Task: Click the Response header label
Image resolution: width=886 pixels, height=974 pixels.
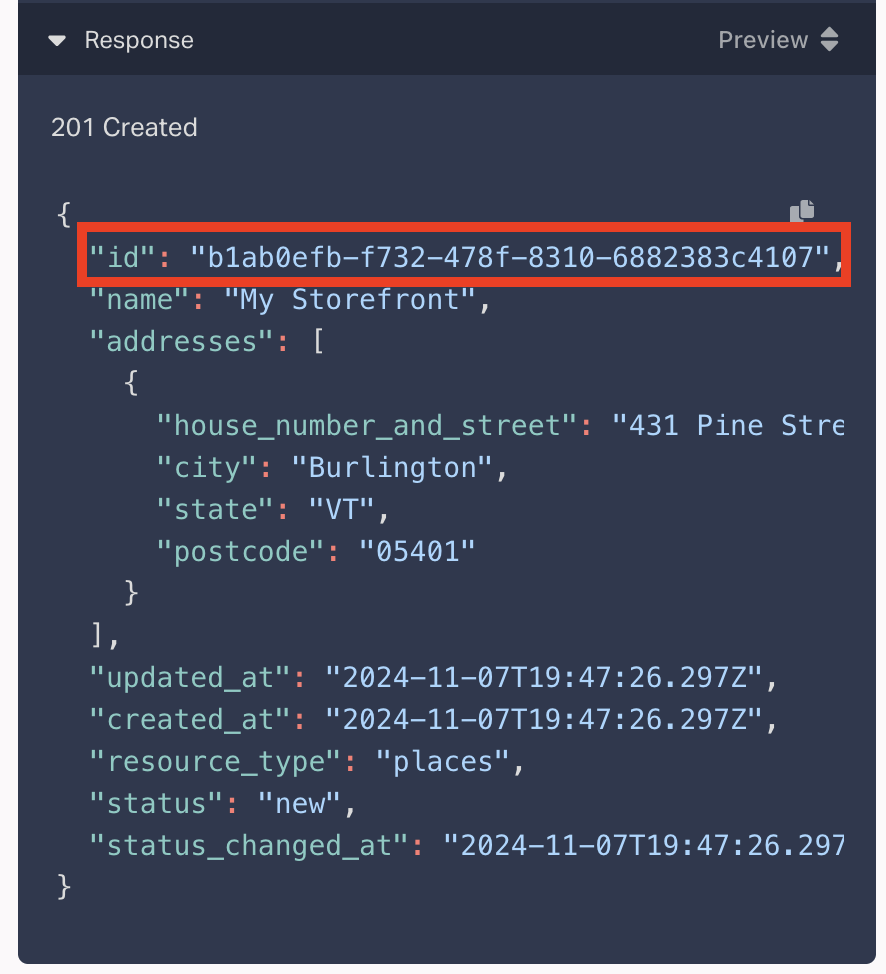Action: click(139, 40)
